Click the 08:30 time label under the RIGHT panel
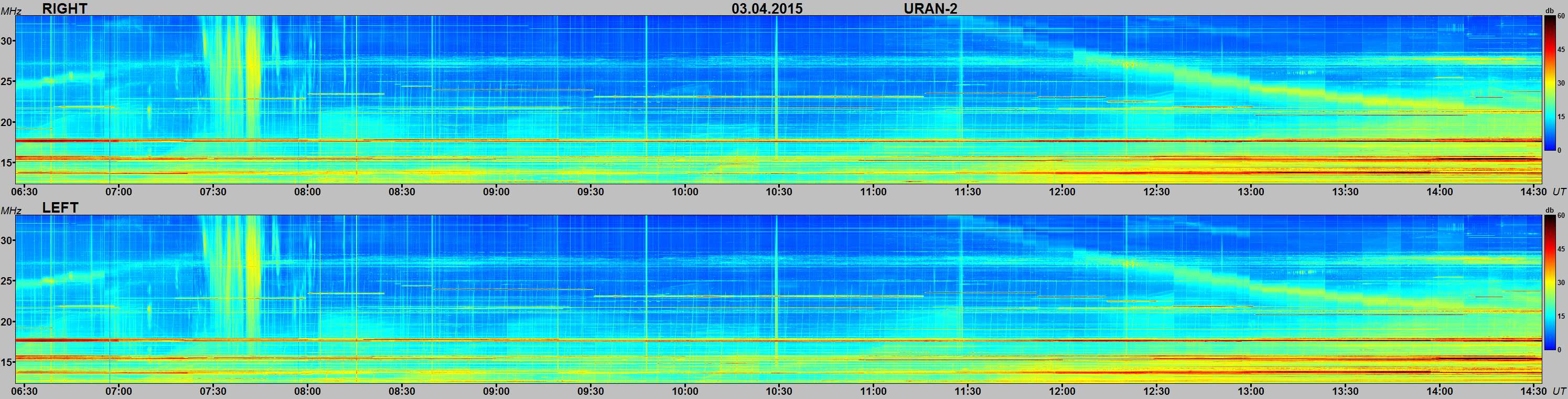This screenshot has width=1568, height=399. [x=402, y=191]
